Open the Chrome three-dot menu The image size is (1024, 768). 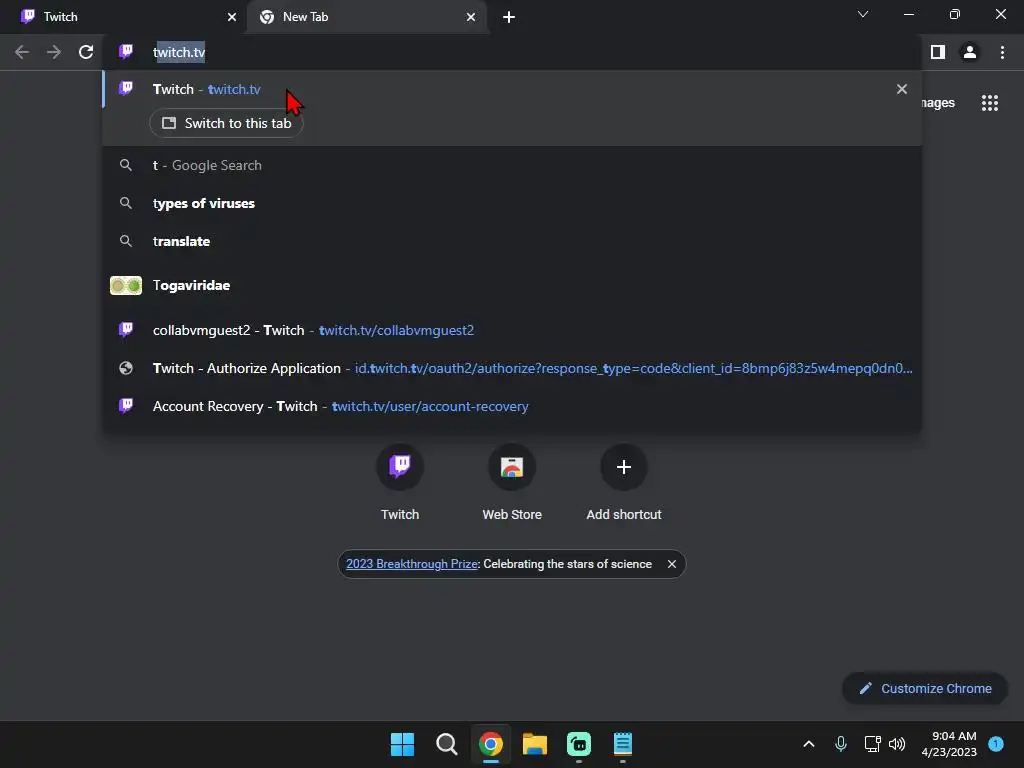click(x=1002, y=52)
